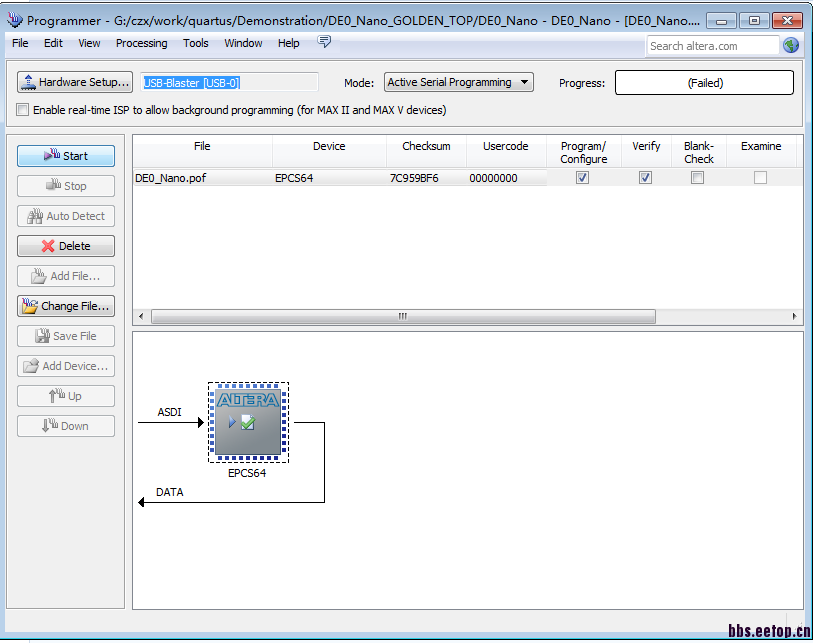Open Hardware Setup dialog
This screenshot has width=813, height=643.
point(75,82)
